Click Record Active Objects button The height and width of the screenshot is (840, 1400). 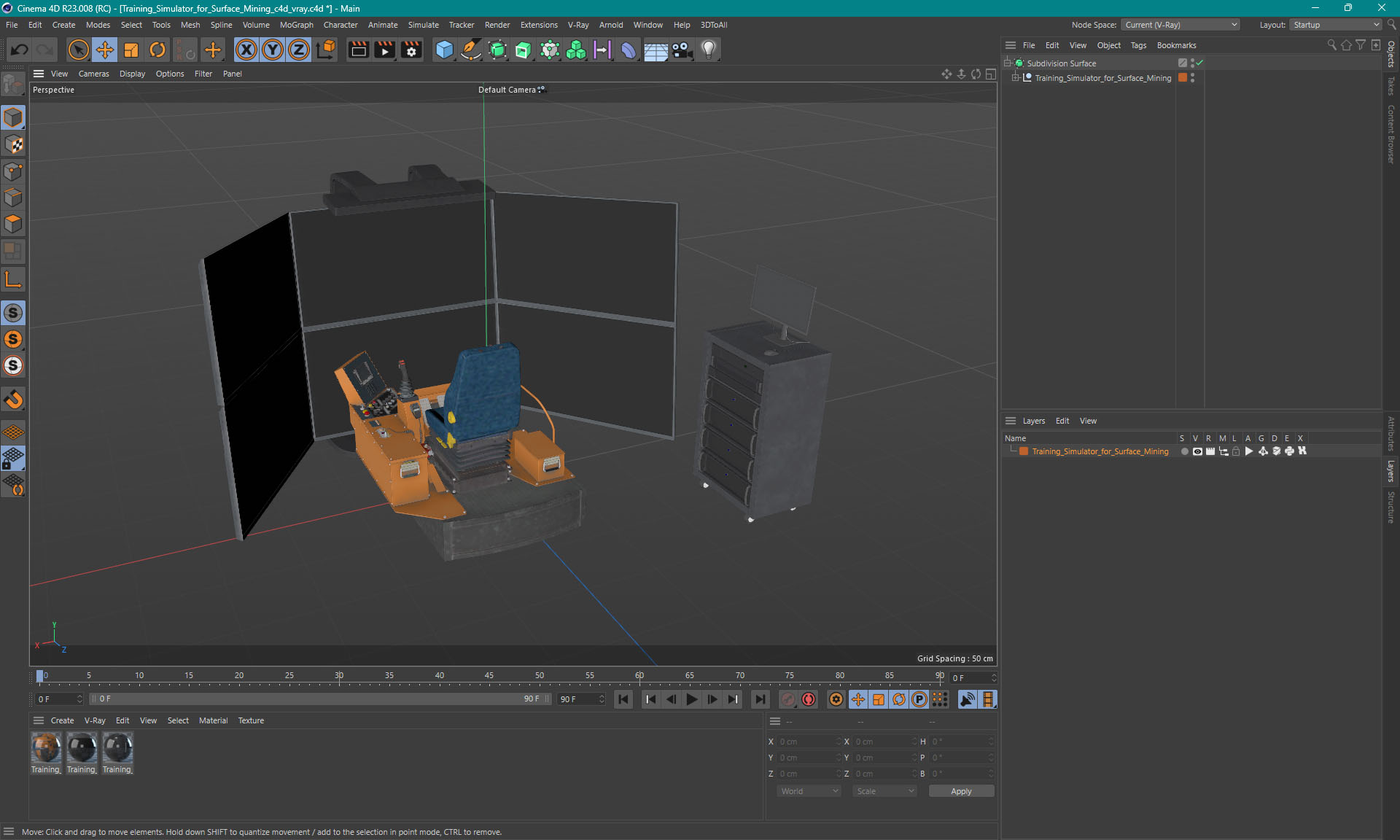(x=787, y=699)
